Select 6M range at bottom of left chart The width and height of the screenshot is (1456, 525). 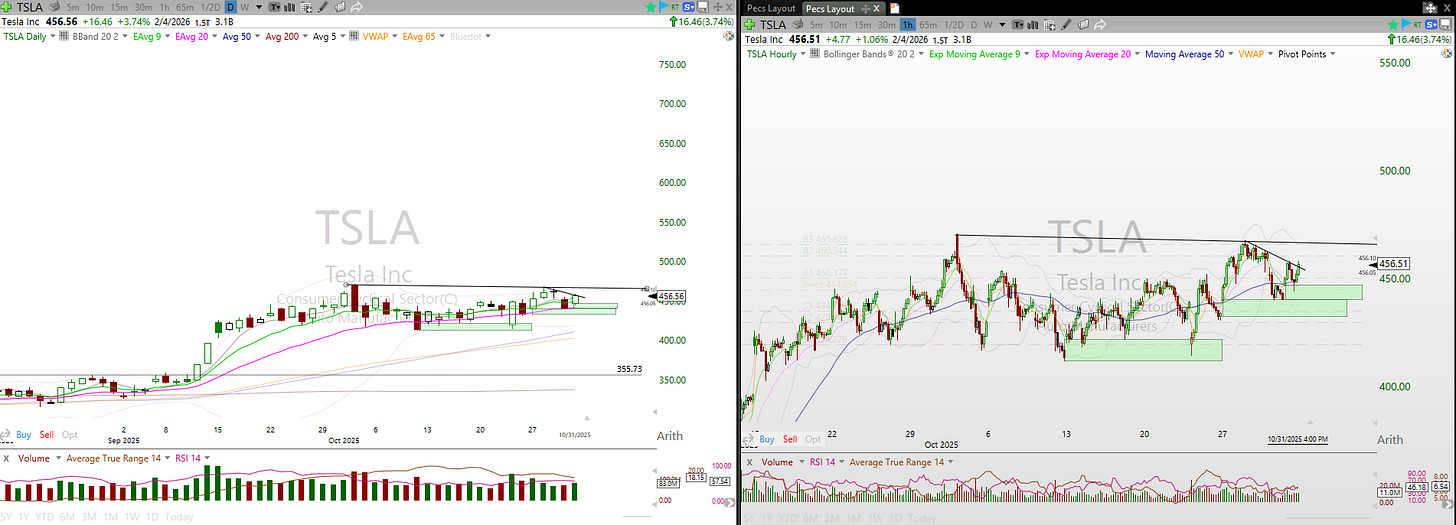[68, 517]
